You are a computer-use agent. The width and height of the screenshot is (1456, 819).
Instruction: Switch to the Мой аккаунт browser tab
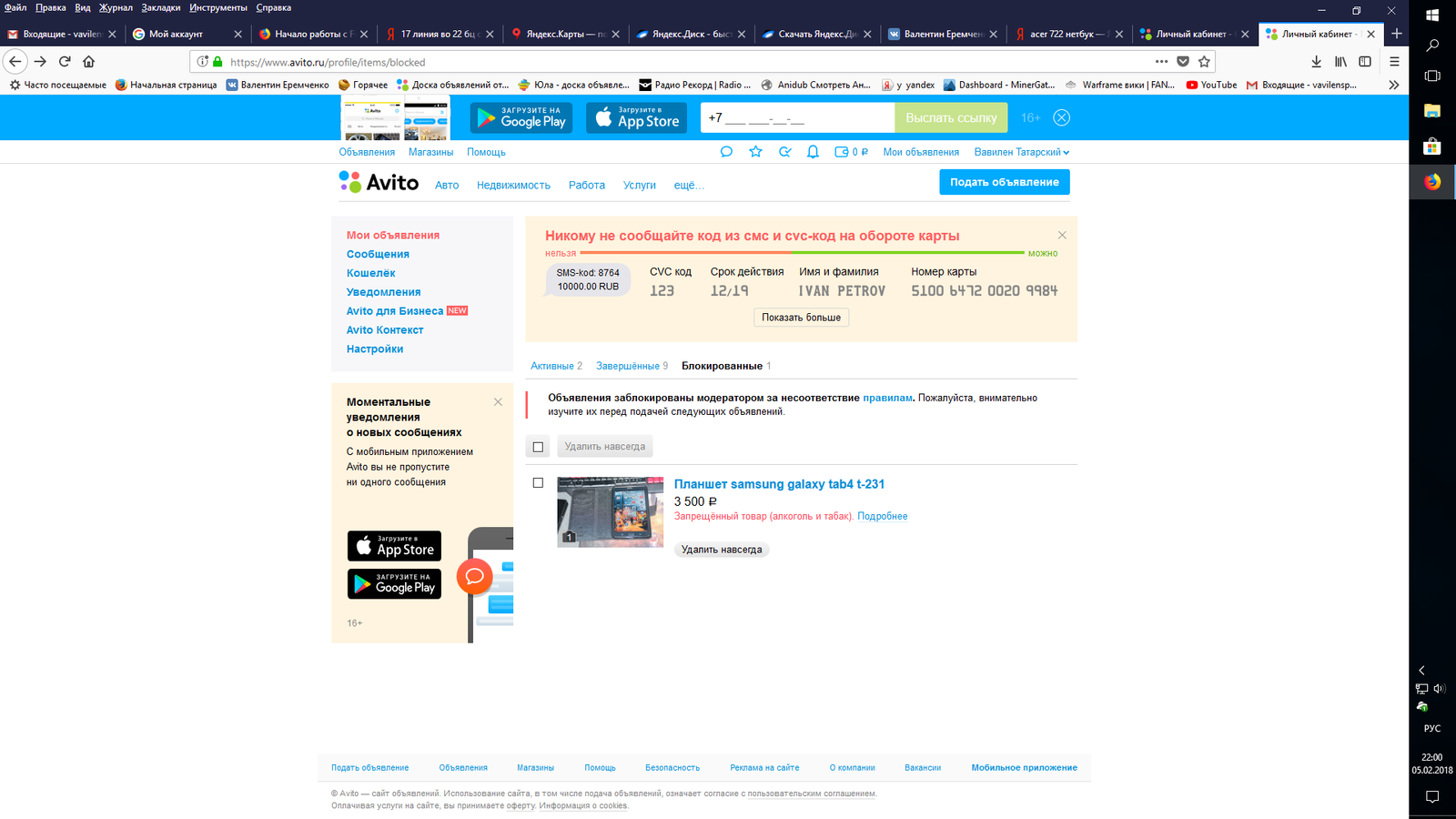[187, 34]
